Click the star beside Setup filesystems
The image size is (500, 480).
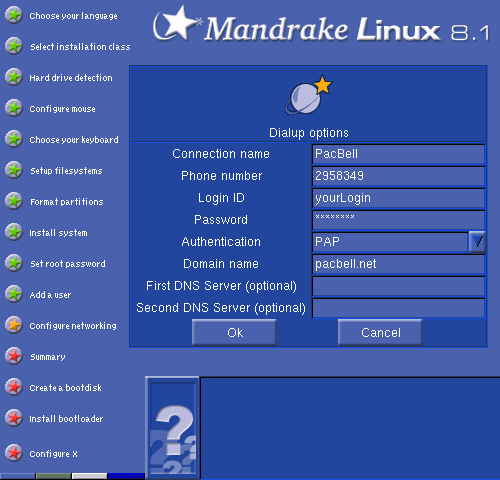tap(14, 170)
